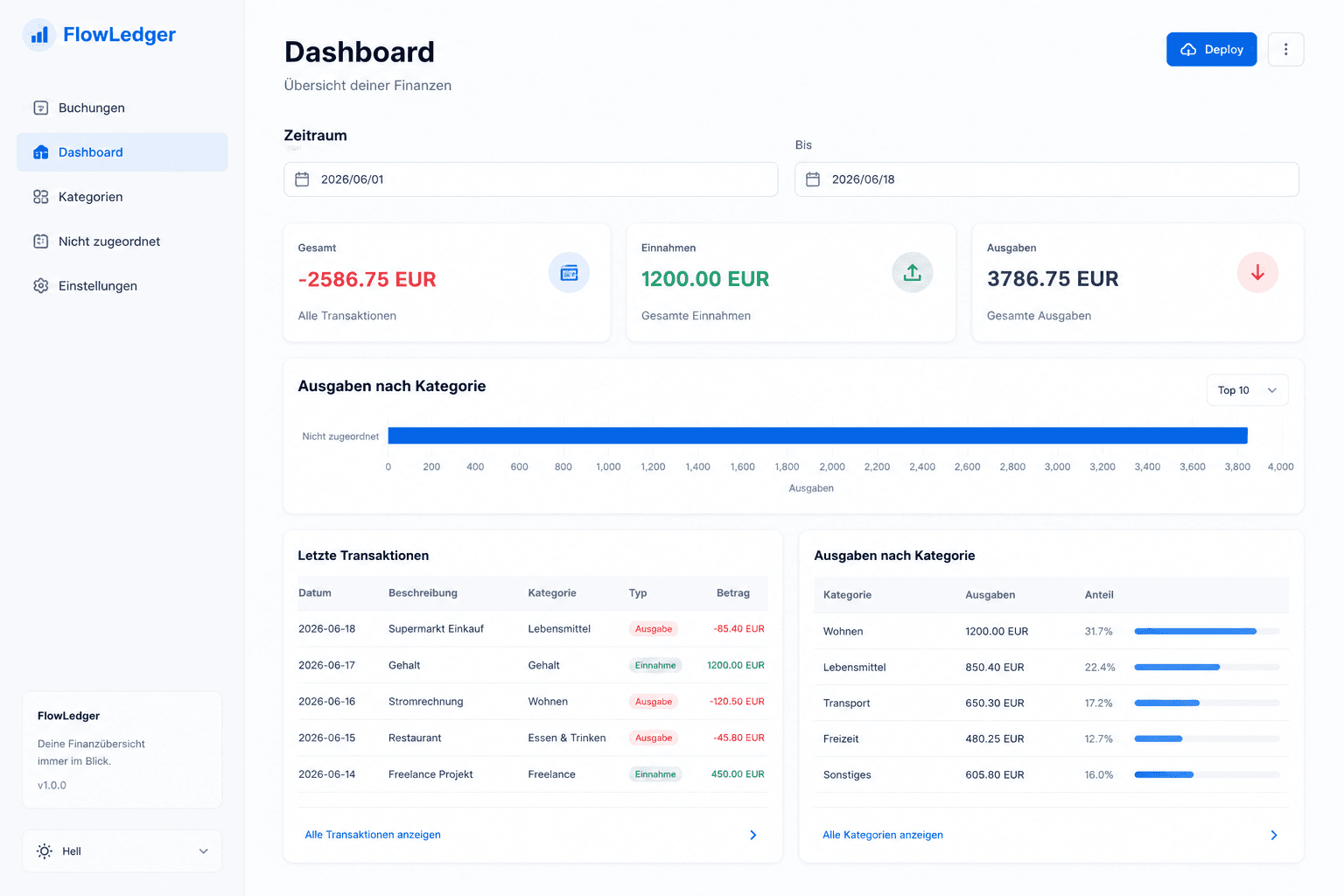Click the Einnahme badge on Gehalt row
The width and height of the screenshot is (1344, 896).
point(655,666)
